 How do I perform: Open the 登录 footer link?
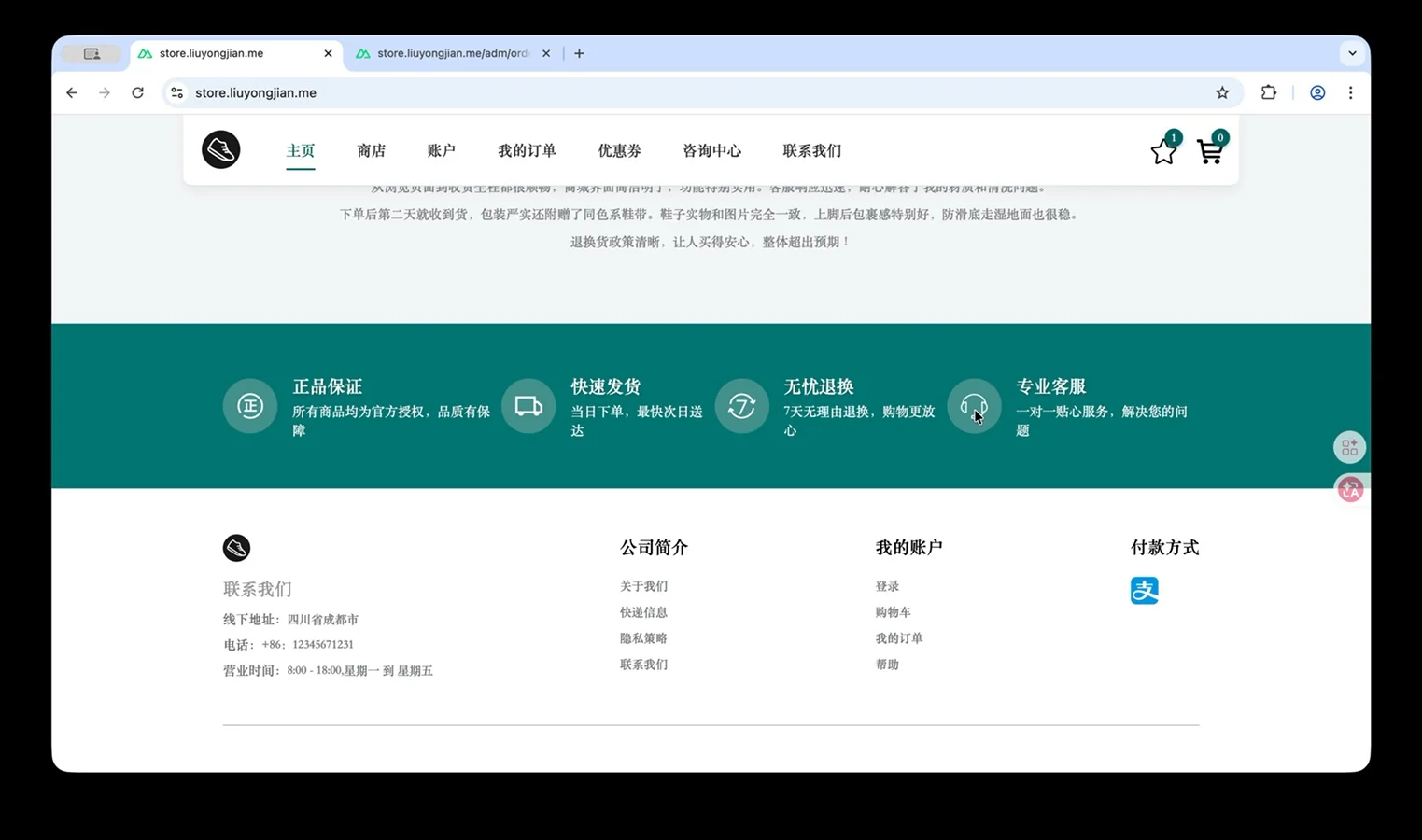(x=887, y=586)
